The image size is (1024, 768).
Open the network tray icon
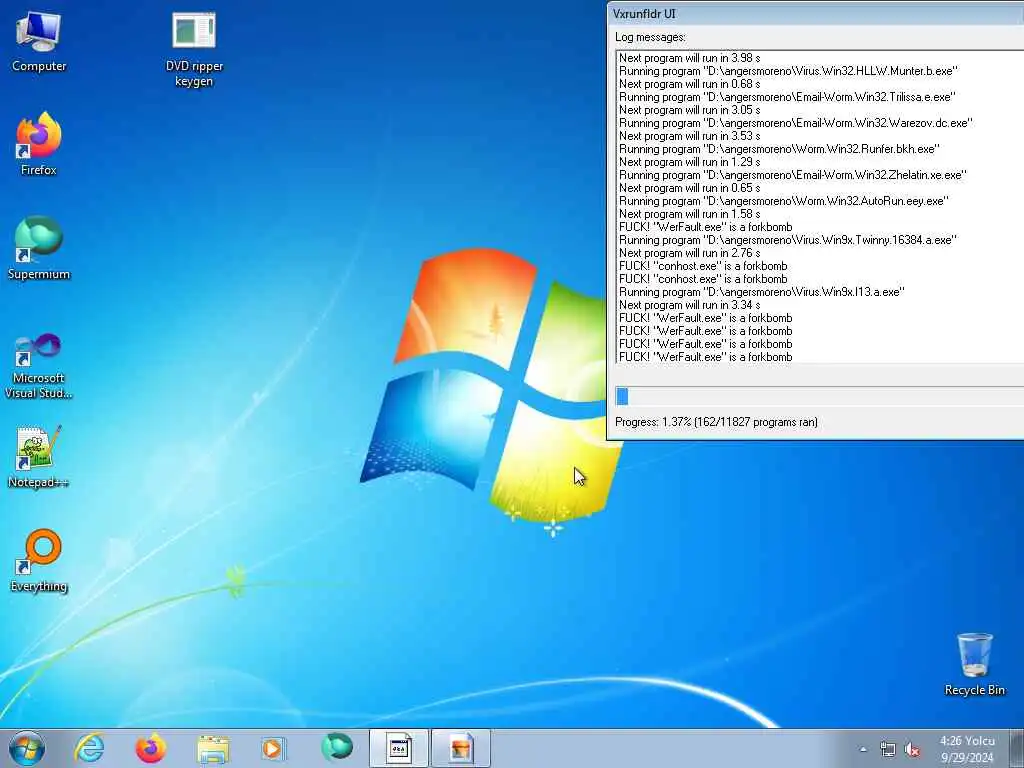(x=888, y=749)
